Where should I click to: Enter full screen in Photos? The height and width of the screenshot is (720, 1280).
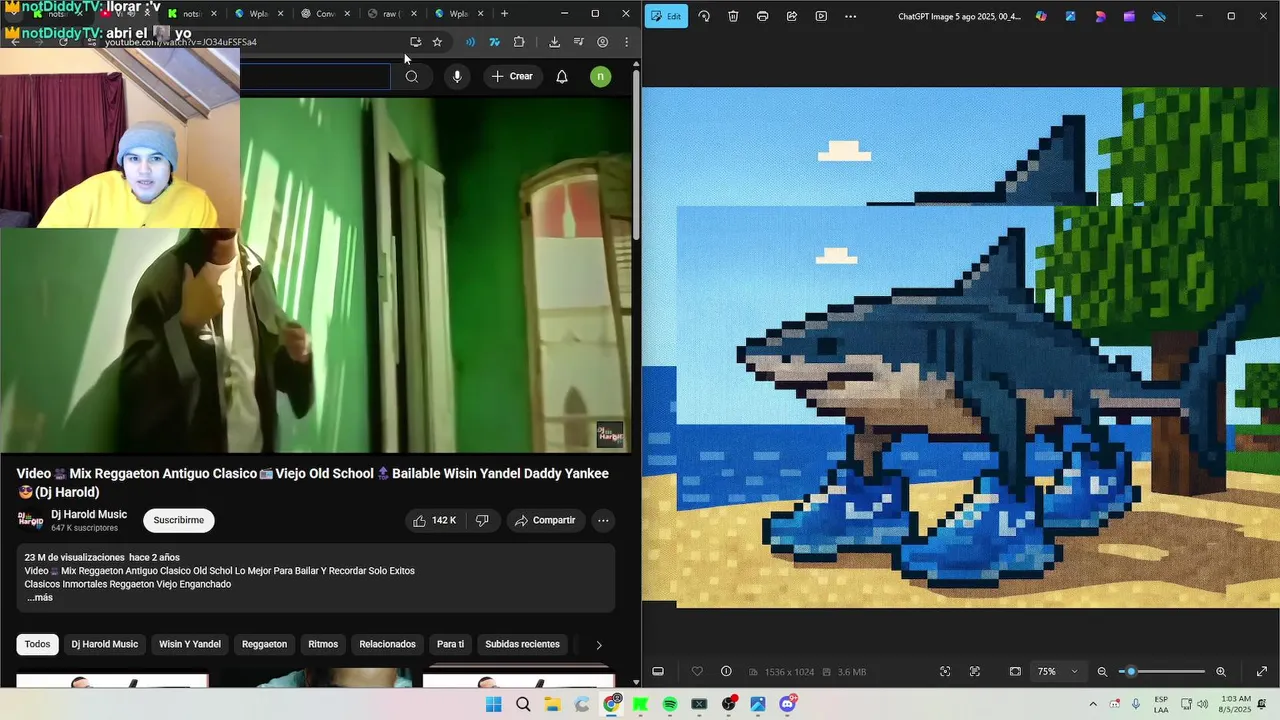coord(1261,671)
